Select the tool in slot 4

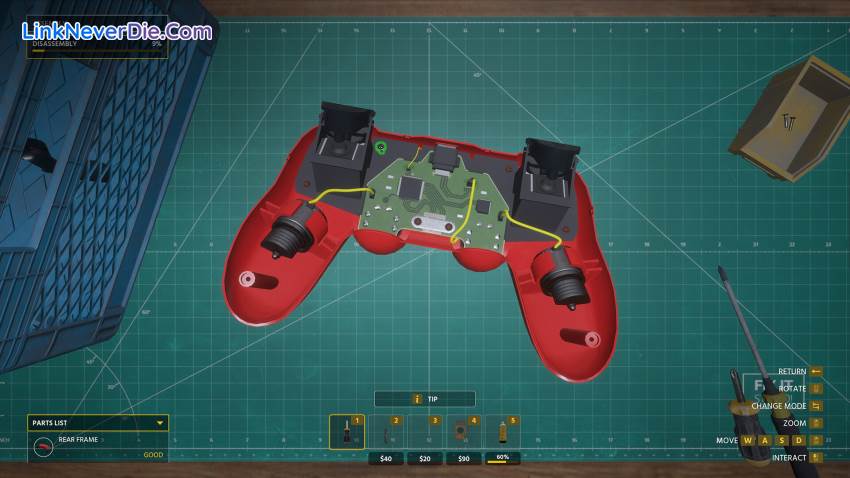pos(463,432)
